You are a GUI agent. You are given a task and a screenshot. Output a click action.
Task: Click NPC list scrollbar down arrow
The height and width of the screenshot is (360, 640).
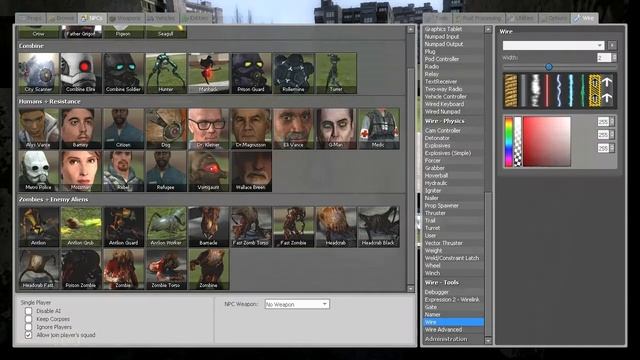[x=411, y=289]
